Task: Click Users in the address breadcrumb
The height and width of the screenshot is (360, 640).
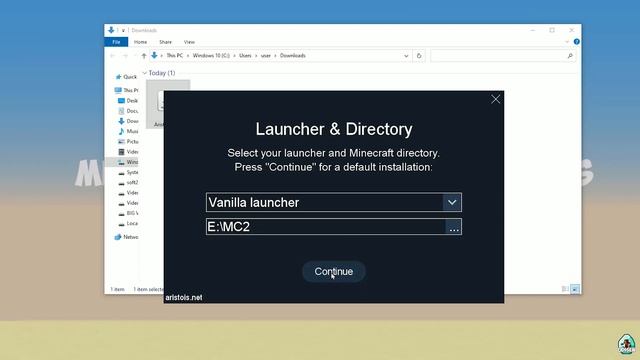Action: pos(245,56)
